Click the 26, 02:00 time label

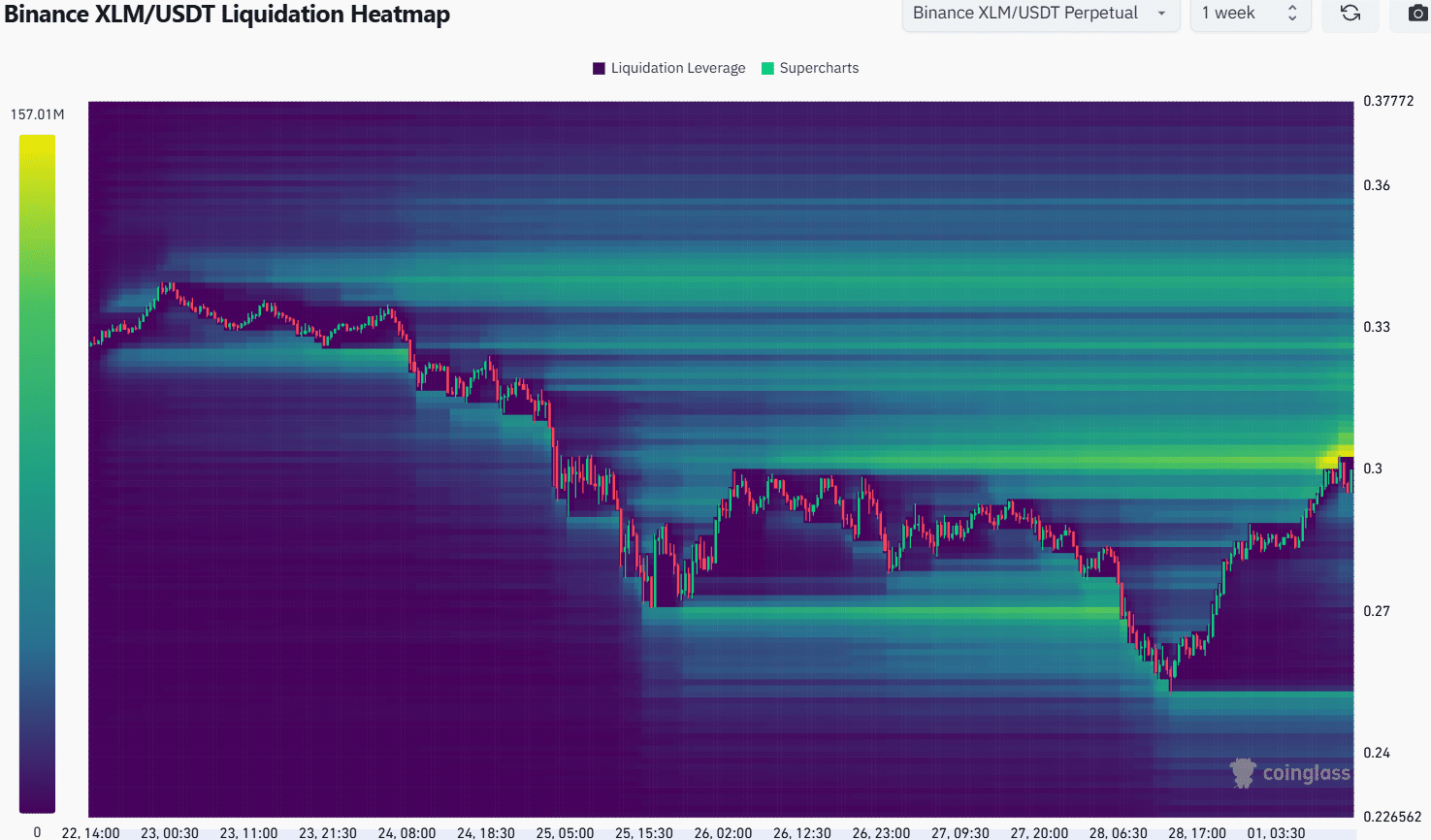click(723, 832)
